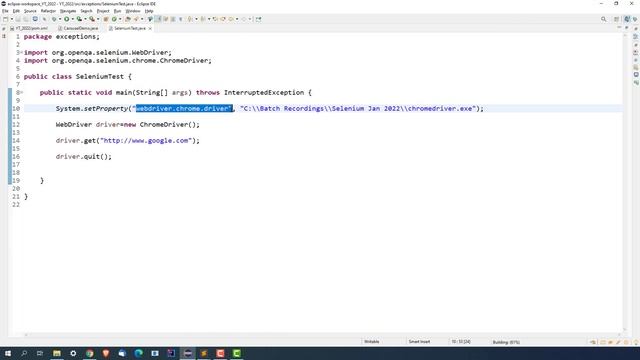The image size is (640, 360).
Task: Click the highlighted webdriver.chrome.driver string
Action: click(x=184, y=109)
